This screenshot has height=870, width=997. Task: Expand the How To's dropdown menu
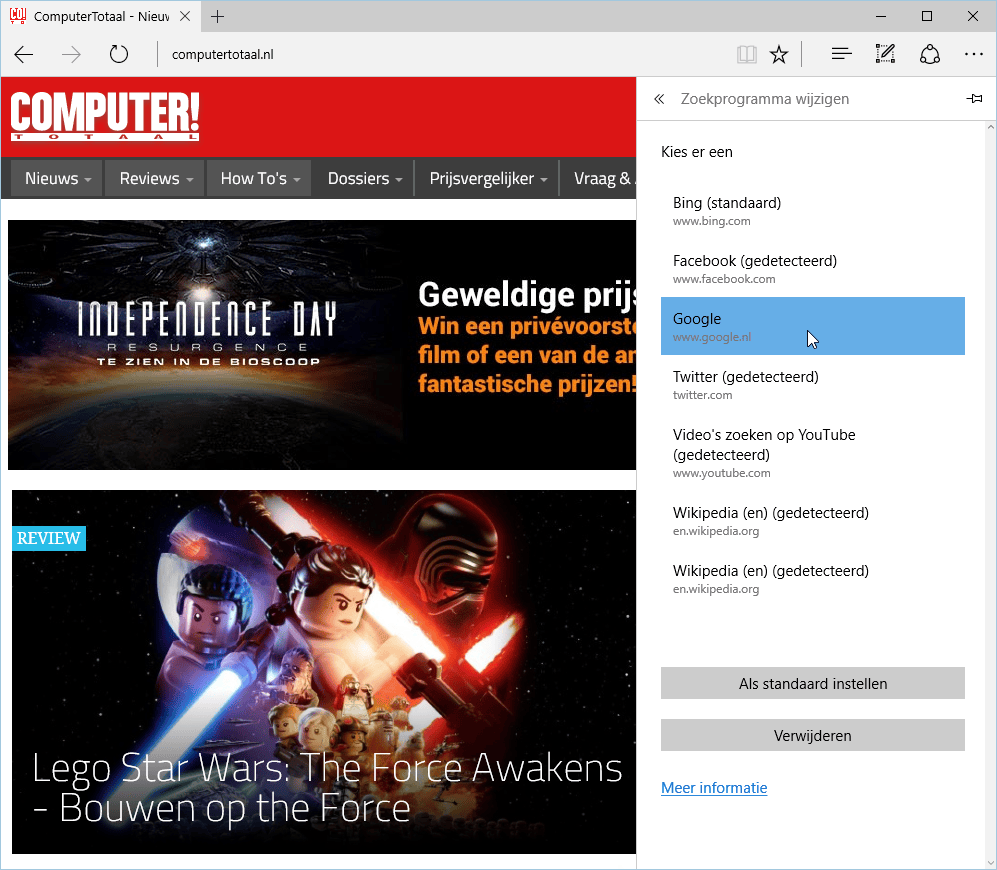(259, 179)
